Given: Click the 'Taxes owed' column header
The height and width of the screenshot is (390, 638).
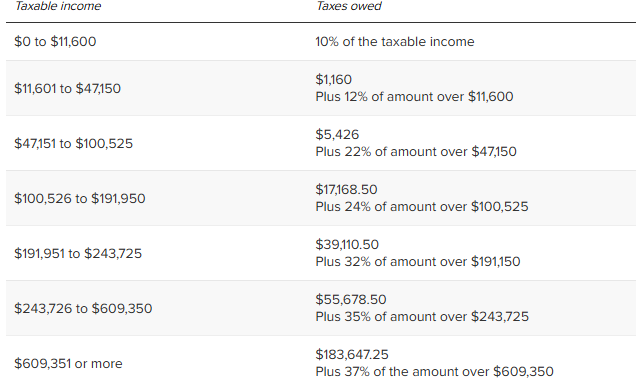Looking at the screenshot, I should (349, 6).
